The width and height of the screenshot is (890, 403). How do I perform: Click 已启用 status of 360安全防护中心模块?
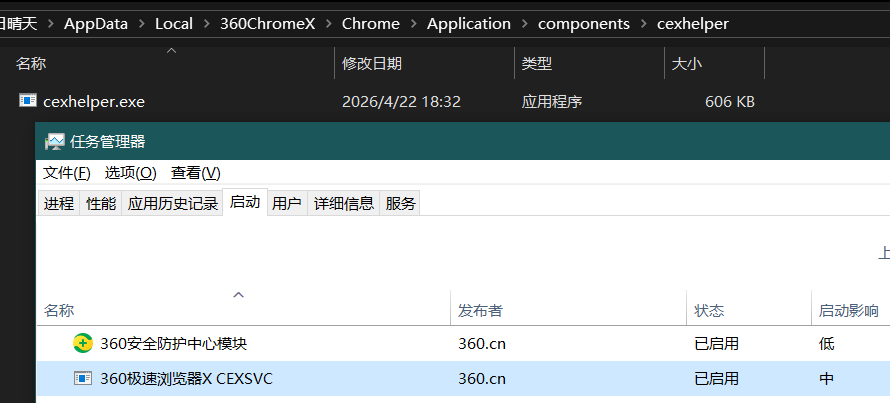(716, 344)
